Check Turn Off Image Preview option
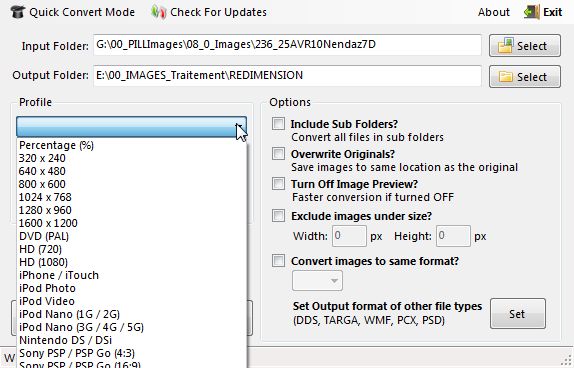The width and height of the screenshot is (574, 368). coord(278,183)
